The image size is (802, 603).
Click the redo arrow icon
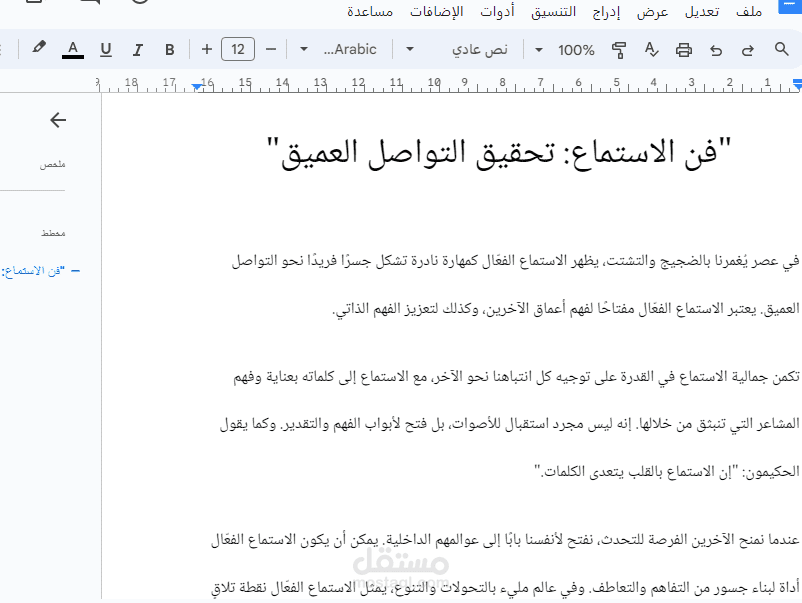pos(748,50)
